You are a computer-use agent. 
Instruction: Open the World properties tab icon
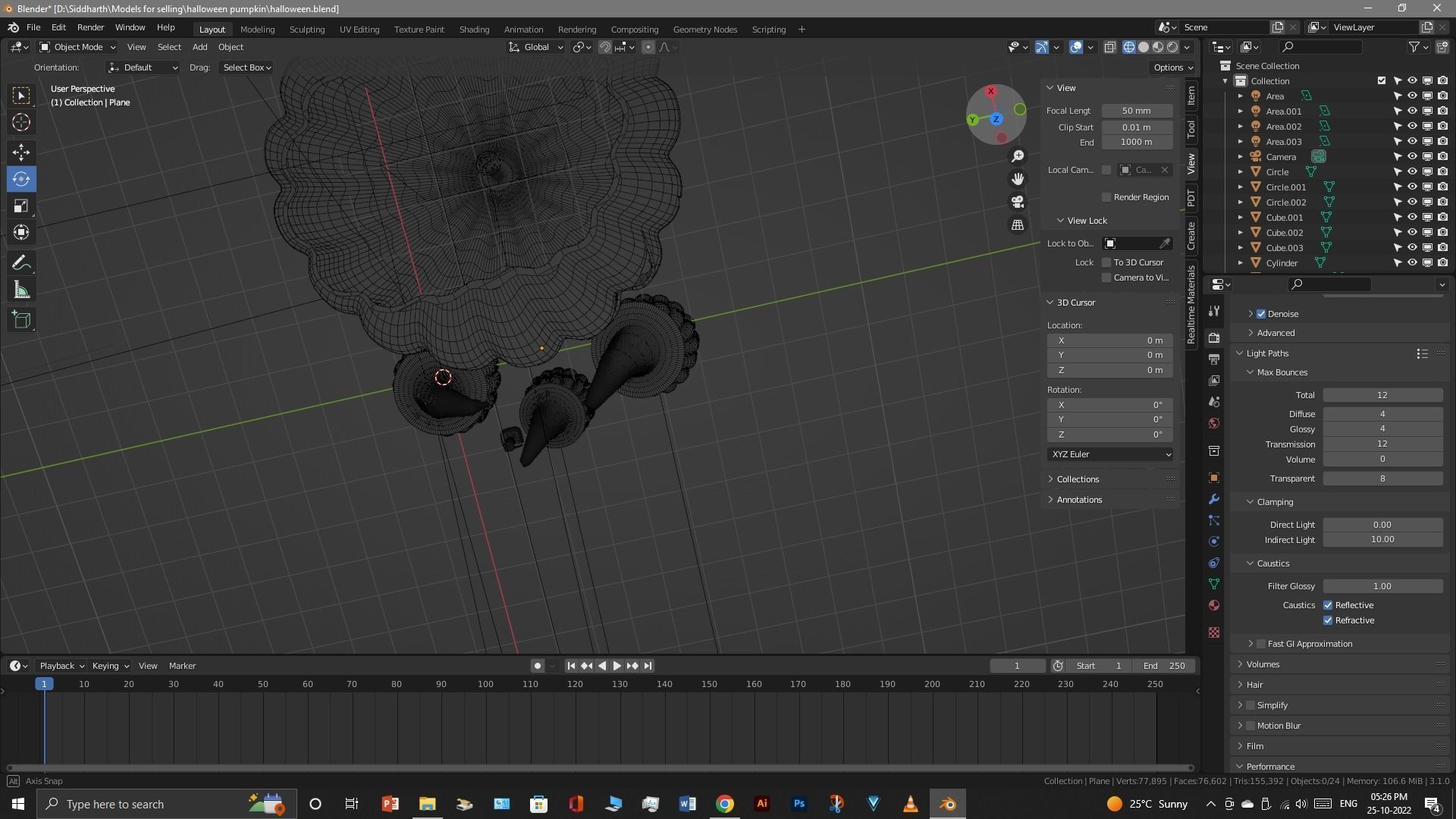coord(1214,423)
